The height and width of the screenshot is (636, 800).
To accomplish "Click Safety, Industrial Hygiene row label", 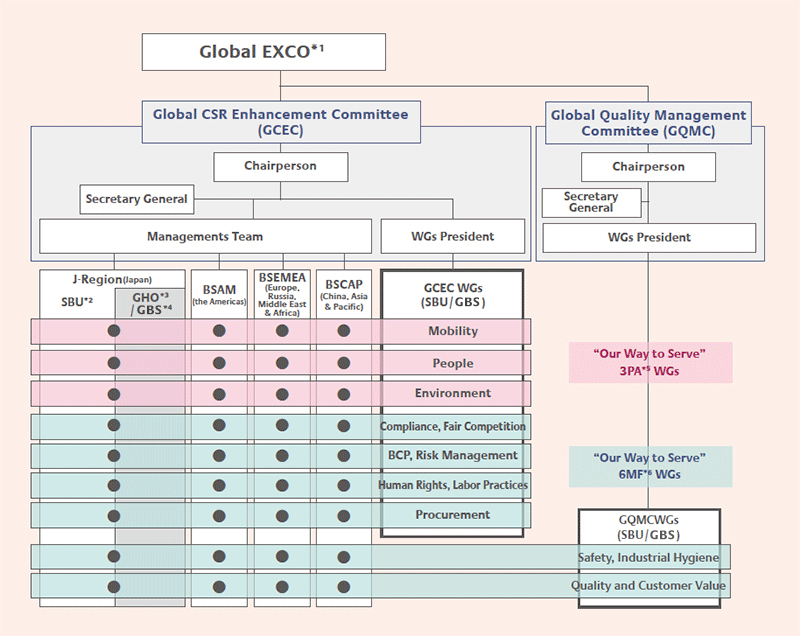I will click(x=648, y=557).
